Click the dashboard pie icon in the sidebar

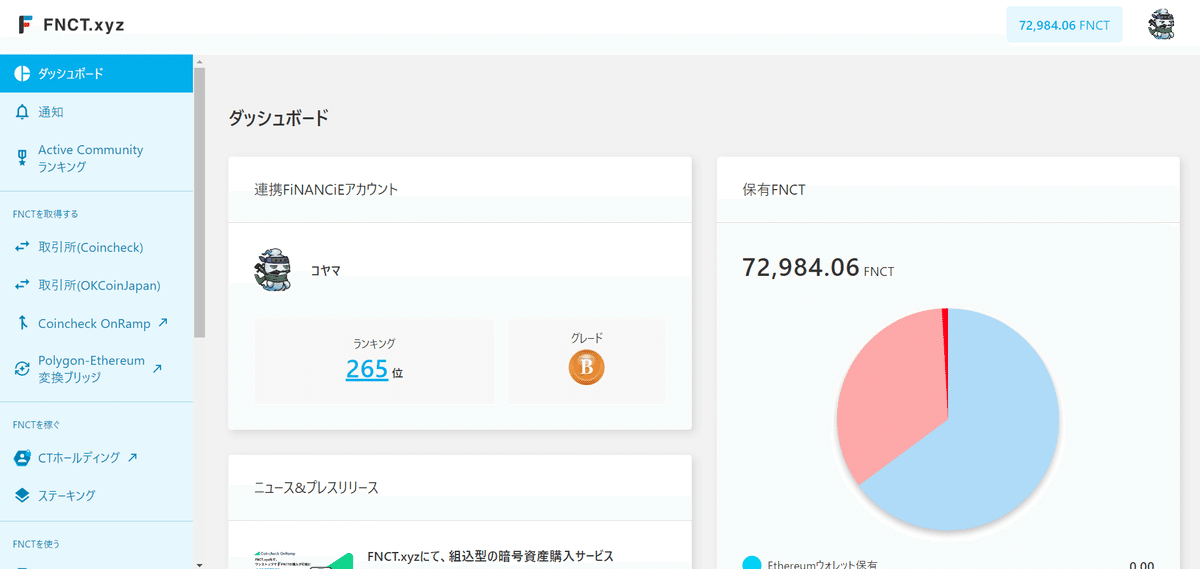(x=22, y=74)
